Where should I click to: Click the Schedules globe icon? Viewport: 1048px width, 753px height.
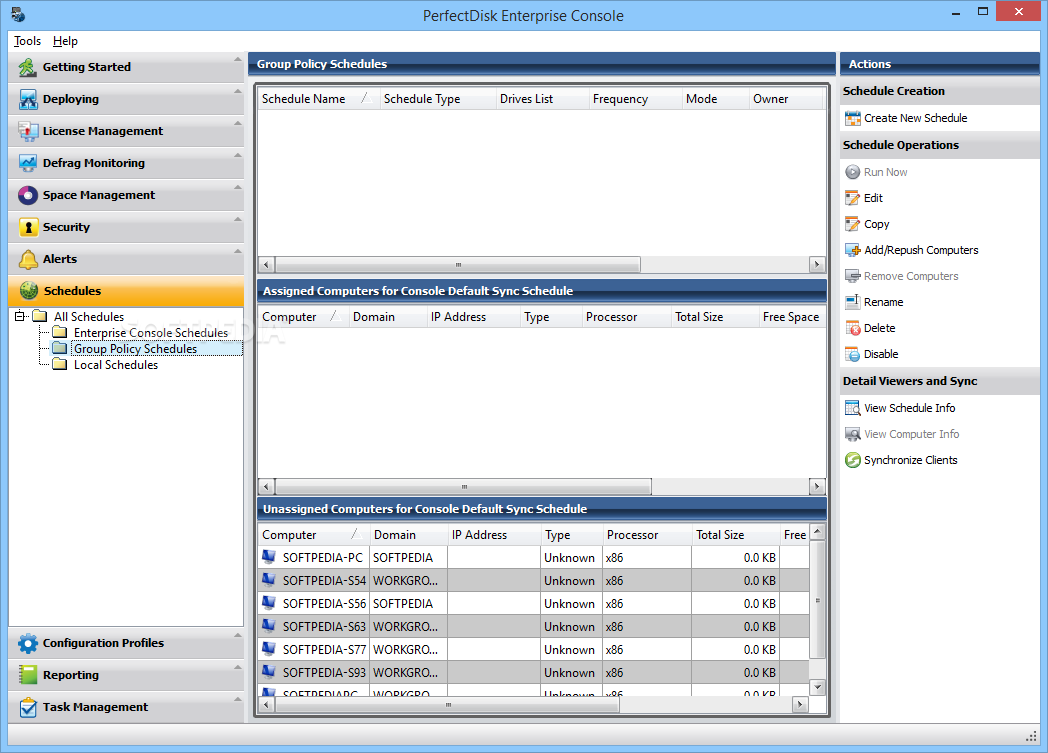pyautogui.click(x=29, y=291)
